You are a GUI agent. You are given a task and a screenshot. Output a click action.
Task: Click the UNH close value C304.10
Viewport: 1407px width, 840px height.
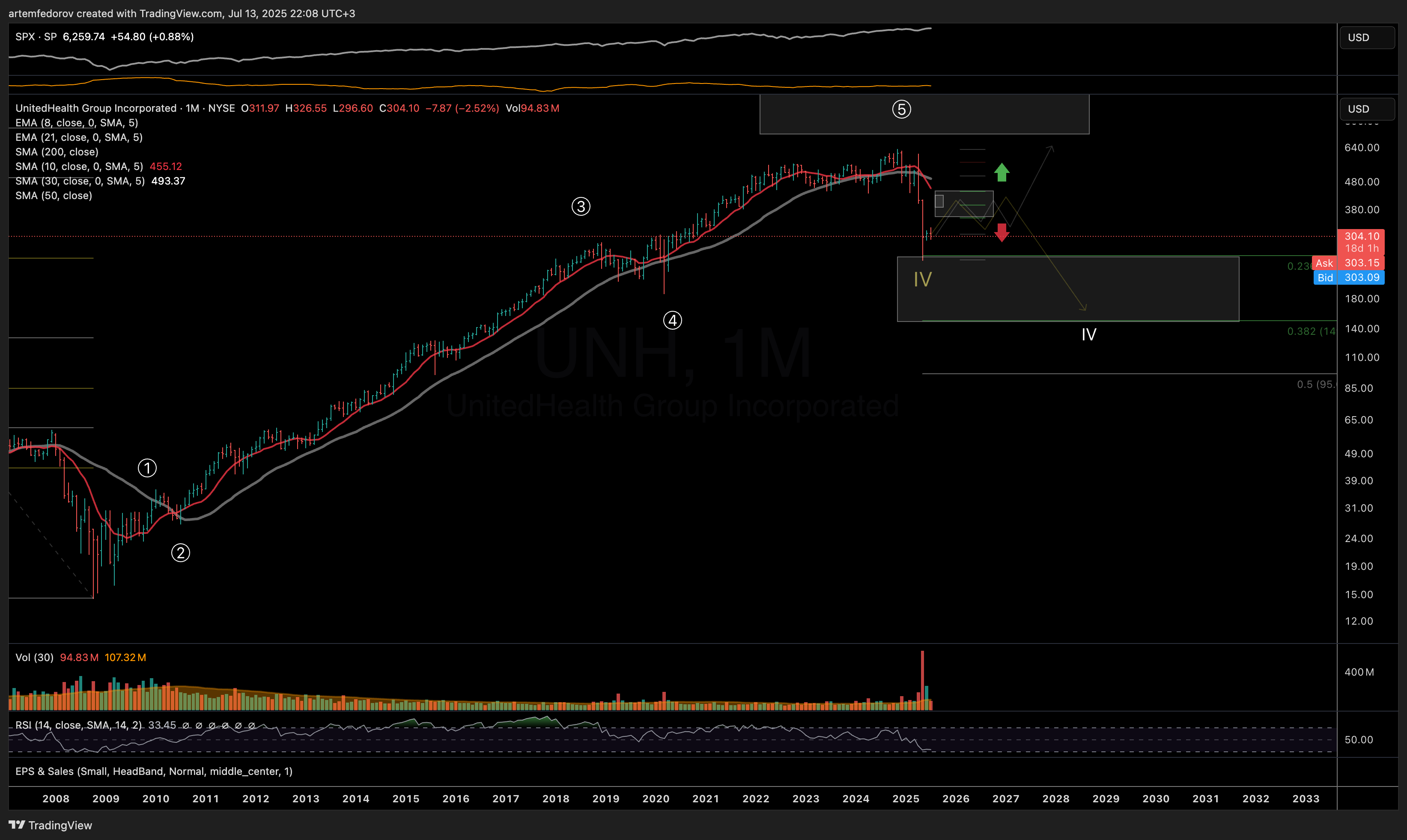tap(399, 108)
